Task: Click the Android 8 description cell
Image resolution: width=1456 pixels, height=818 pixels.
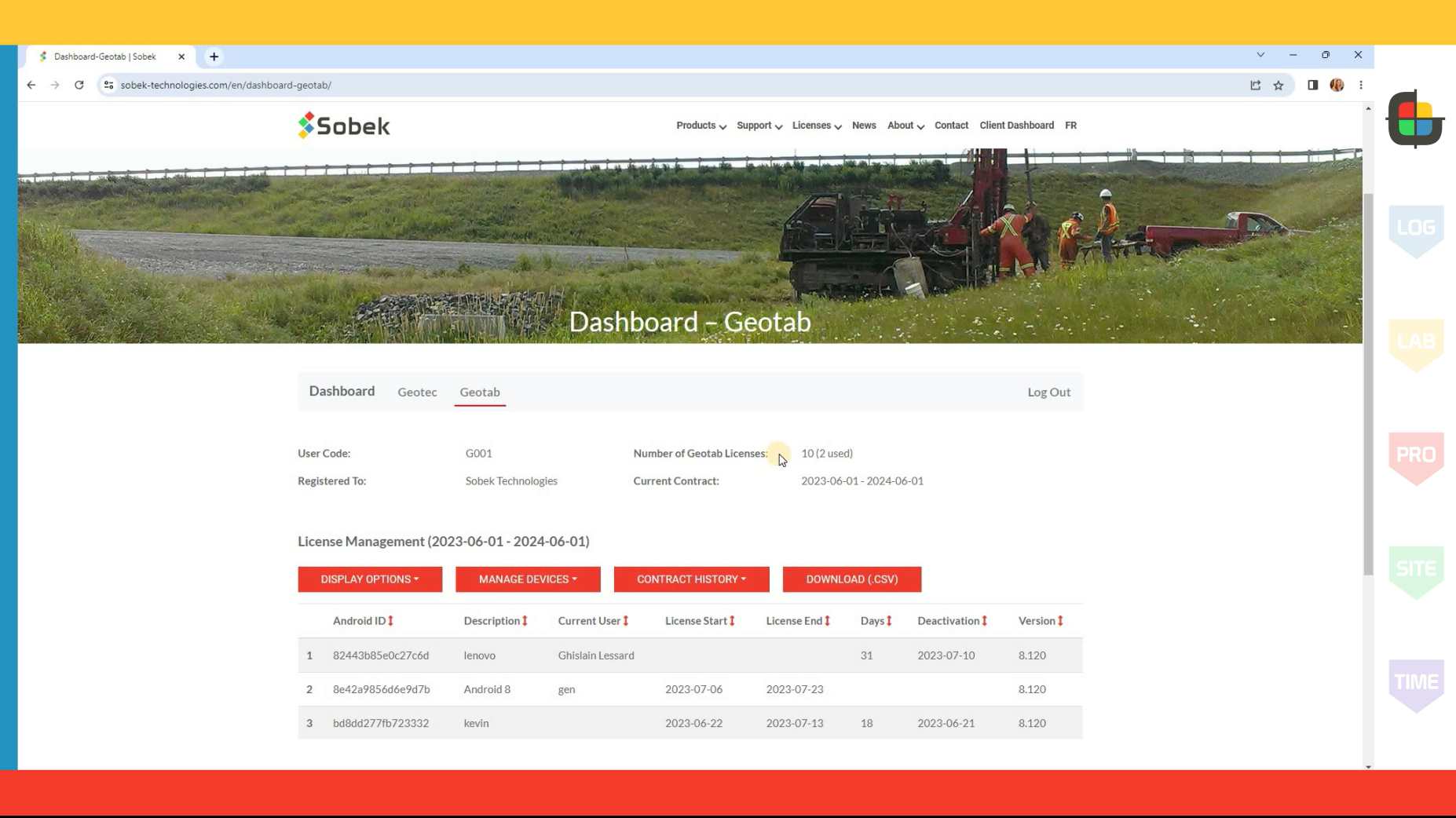Action: pyautogui.click(x=487, y=689)
